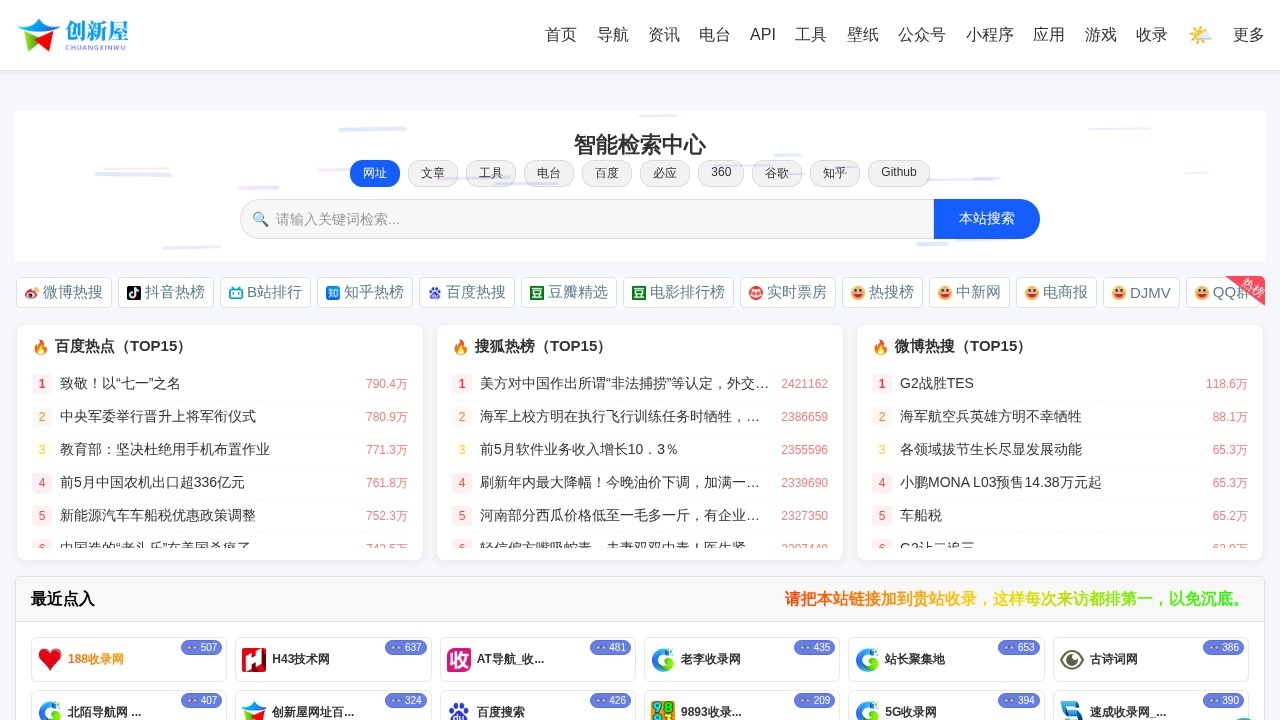Click the fire icon beside 百度热点 heading
1280x720 pixels.
coord(41,347)
